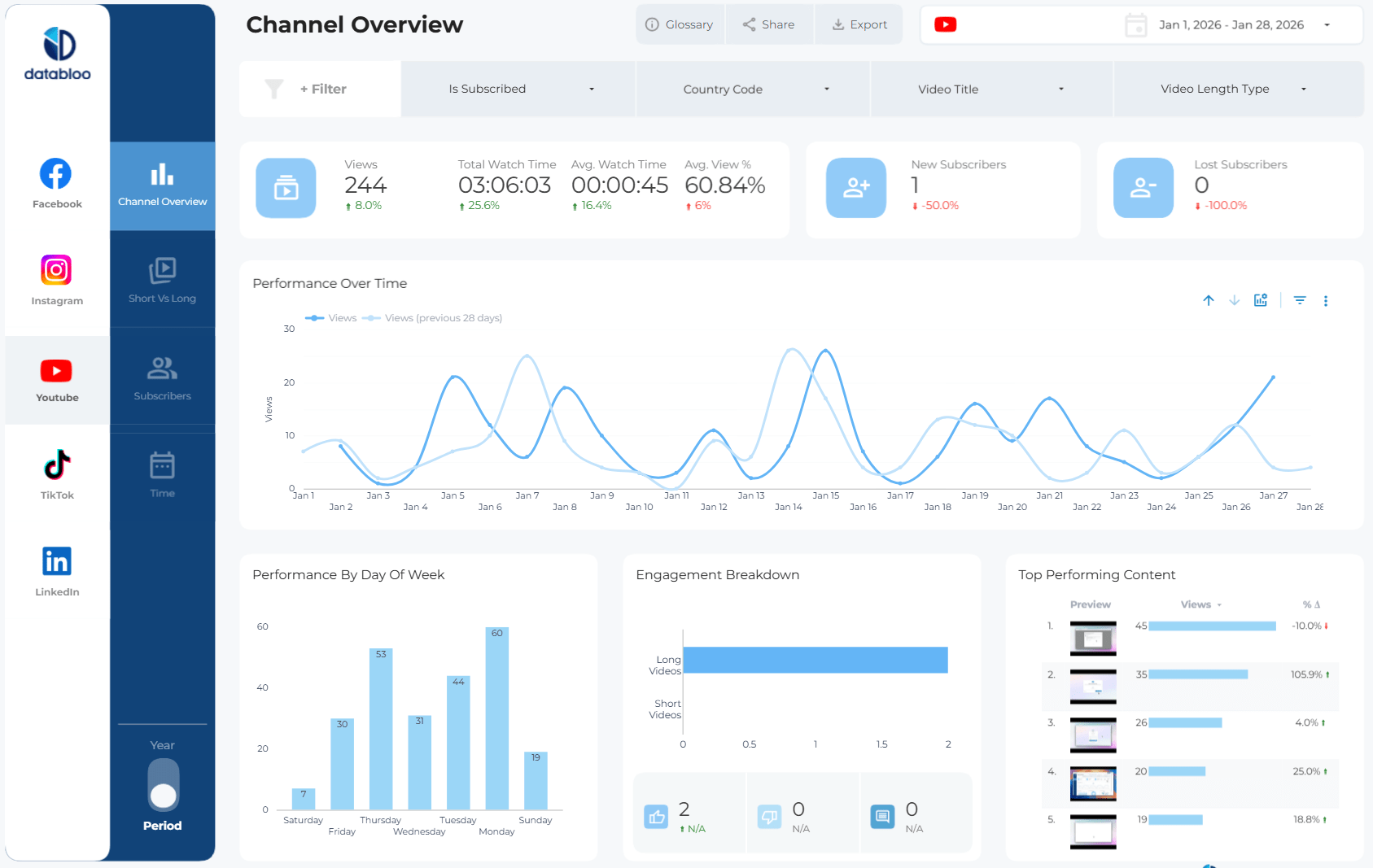Click the first video thumbnail in Top Performing Content

coord(1093,638)
